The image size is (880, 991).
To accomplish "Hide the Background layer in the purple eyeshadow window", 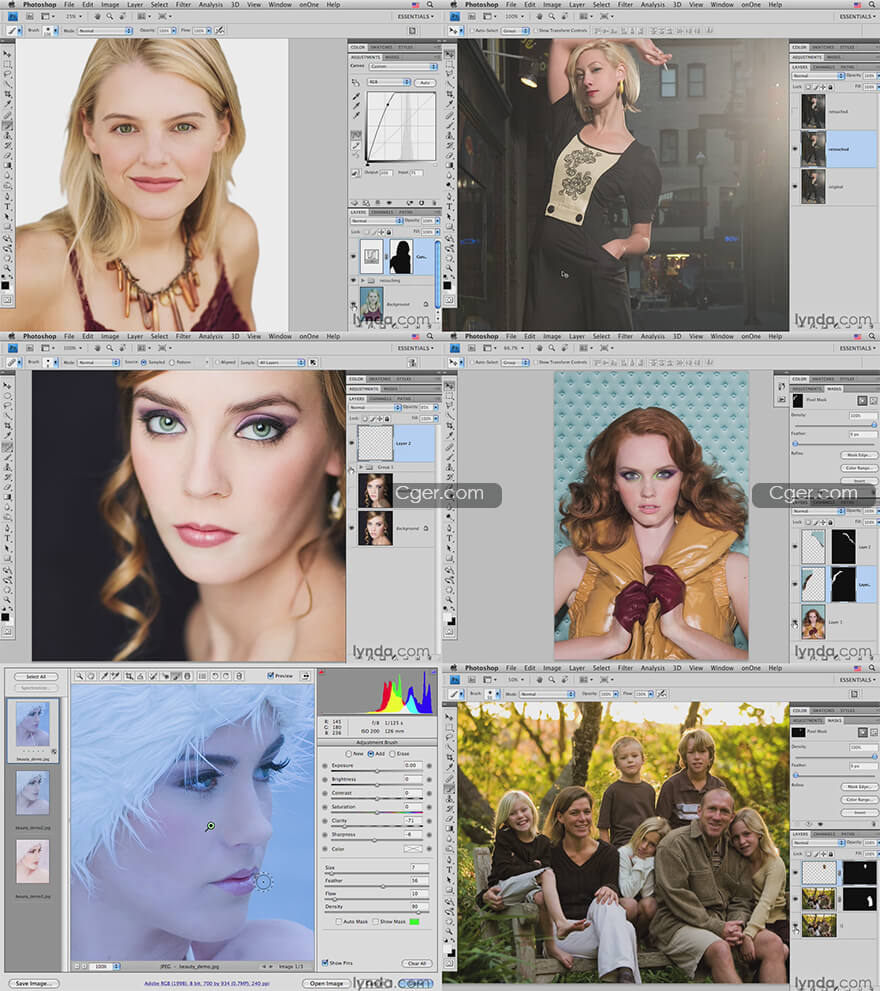I will coord(351,528).
